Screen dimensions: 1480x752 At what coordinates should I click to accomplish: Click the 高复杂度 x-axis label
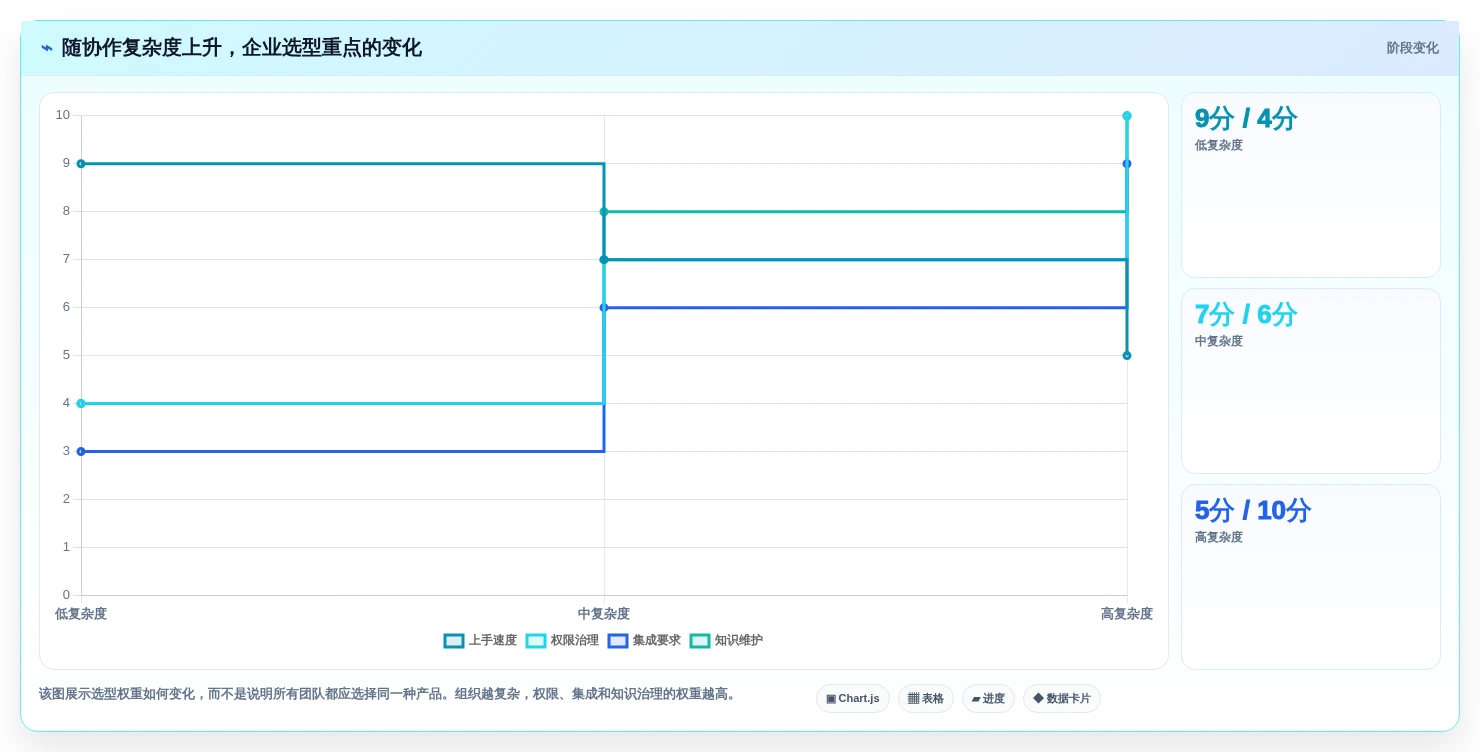pos(1127,614)
